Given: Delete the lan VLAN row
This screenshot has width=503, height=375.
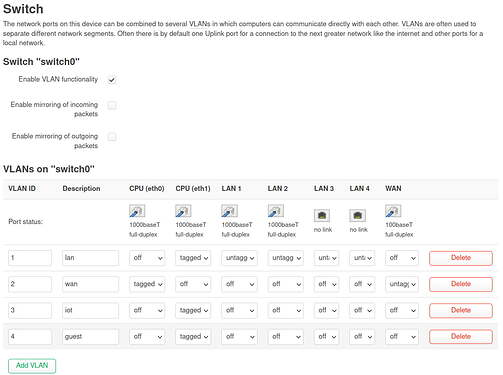Looking at the screenshot, I should pyautogui.click(x=461, y=258).
